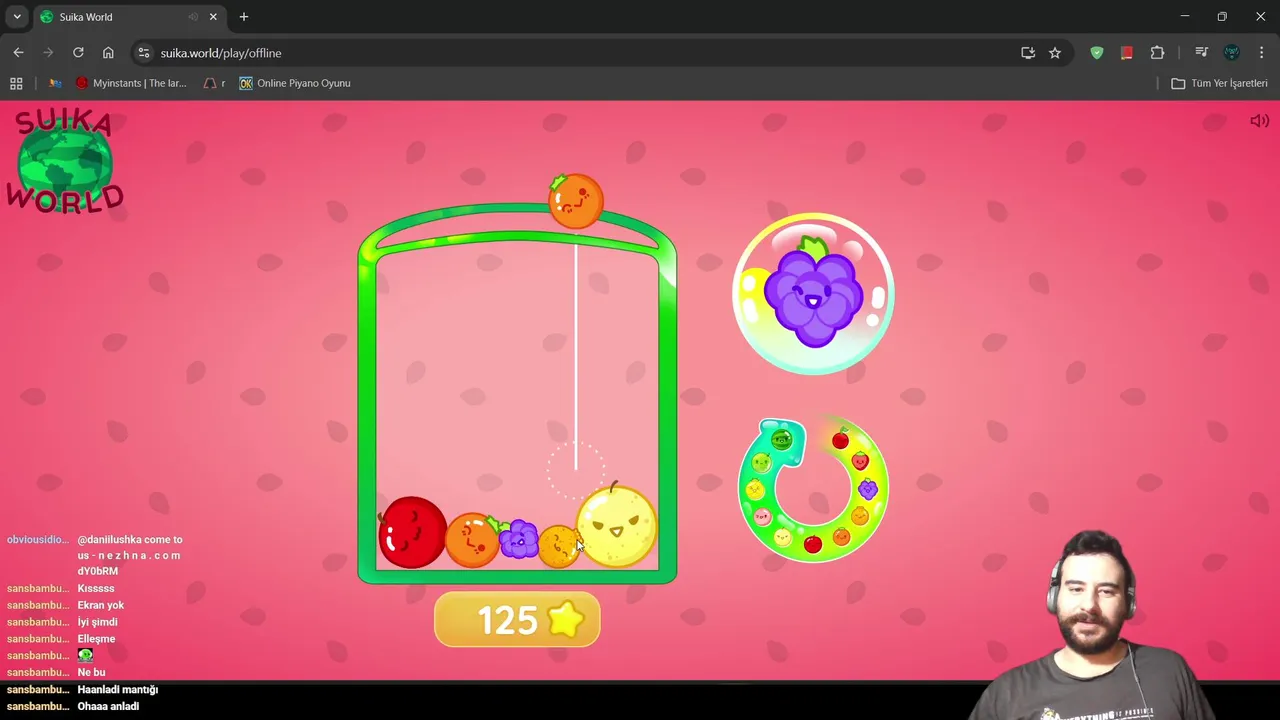Click chat message 'İyi şimdi'
Viewport: 1280px width, 720px height.
(x=97, y=622)
